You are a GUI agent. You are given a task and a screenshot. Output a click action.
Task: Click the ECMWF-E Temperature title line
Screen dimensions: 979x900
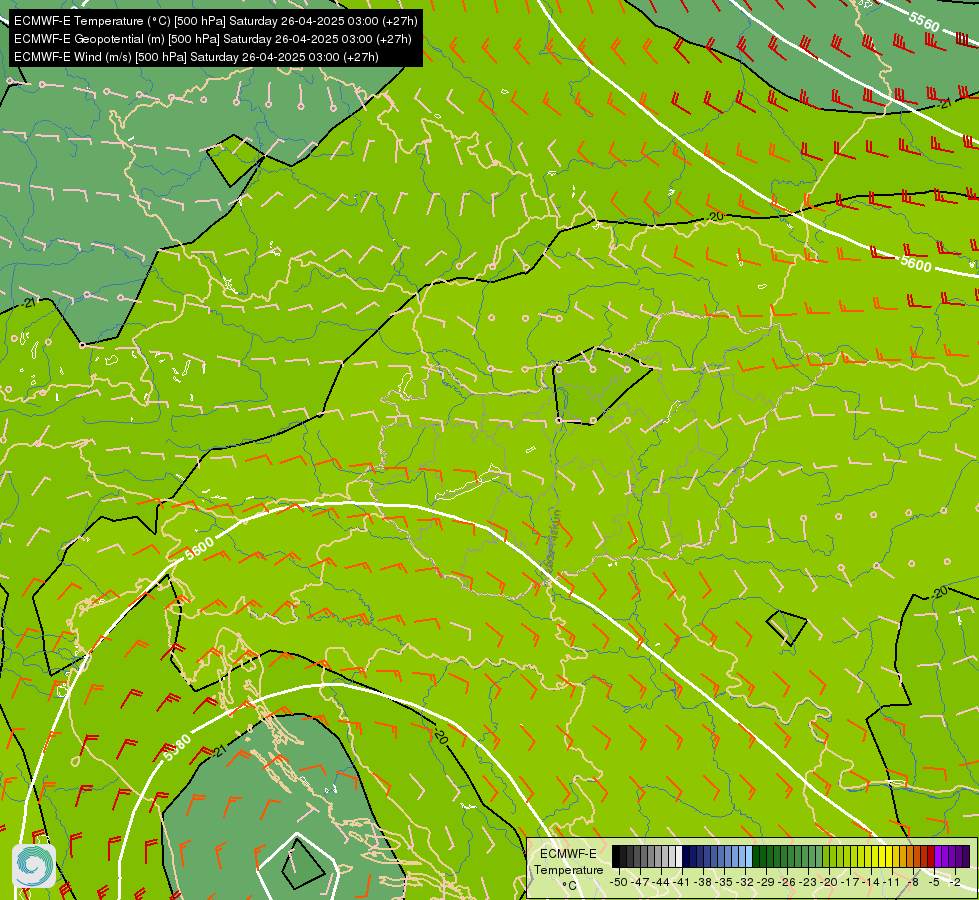point(215,21)
